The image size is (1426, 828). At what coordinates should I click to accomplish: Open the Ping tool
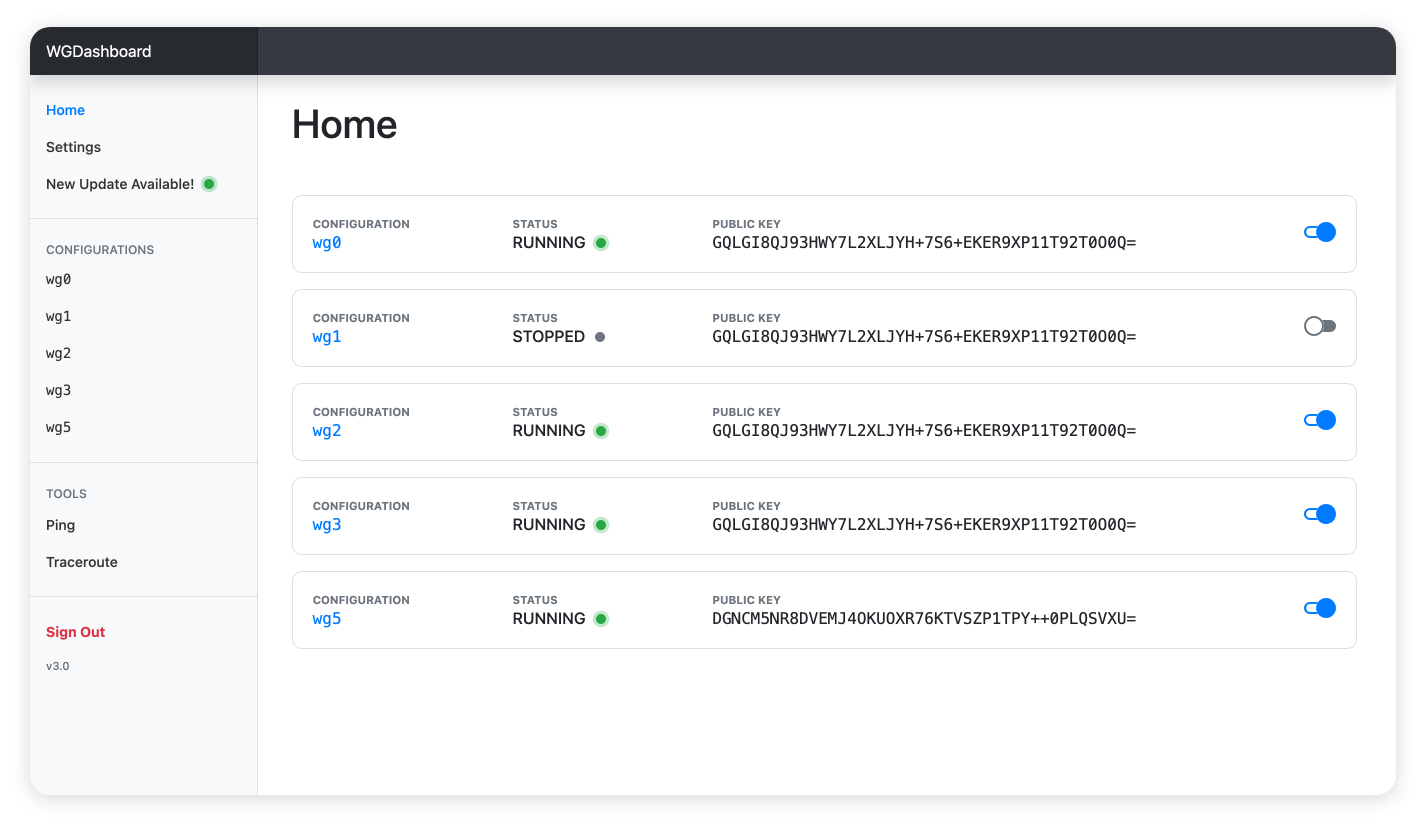[x=60, y=525]
